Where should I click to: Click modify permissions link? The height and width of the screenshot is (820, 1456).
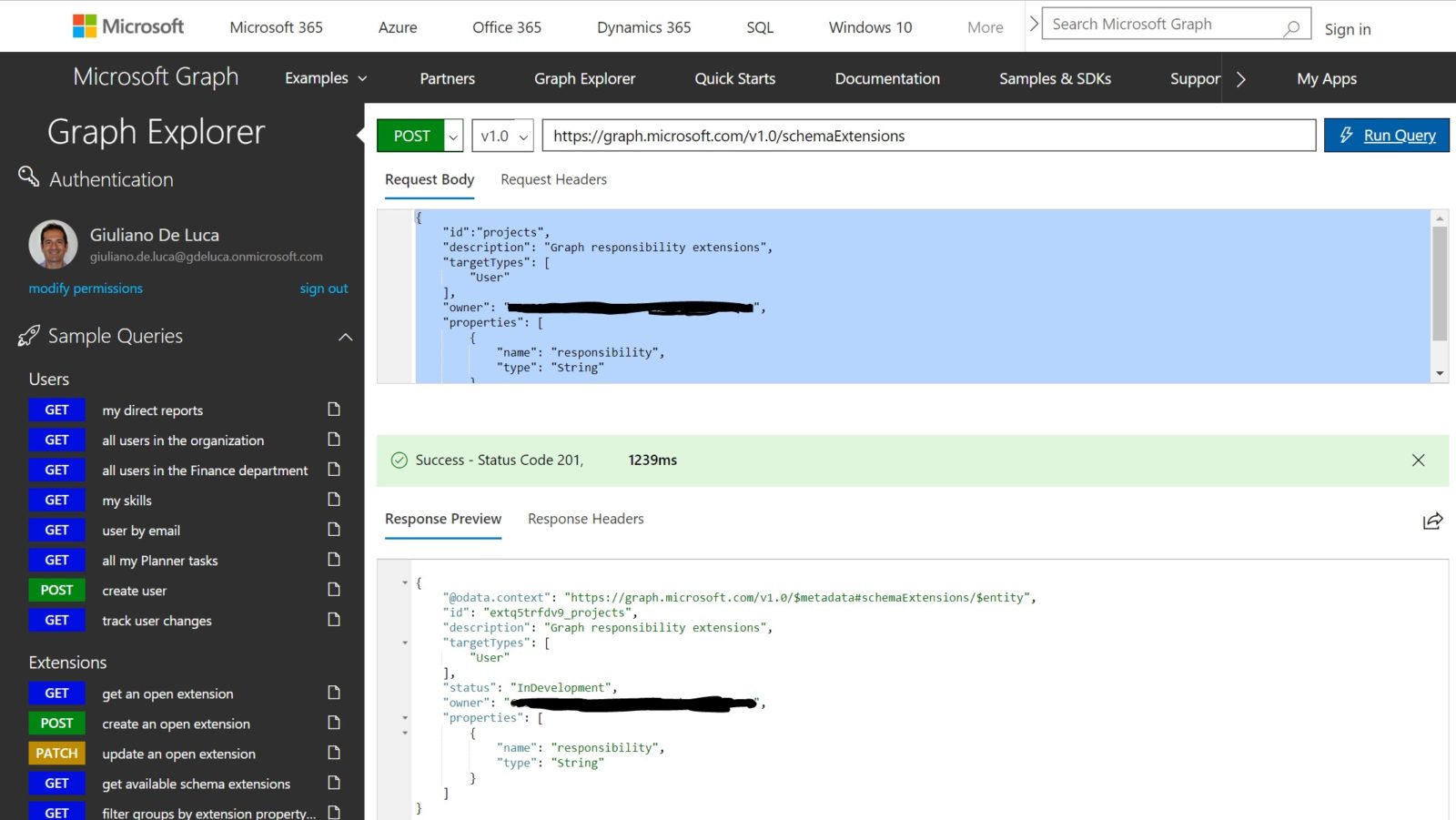point(86,289)
